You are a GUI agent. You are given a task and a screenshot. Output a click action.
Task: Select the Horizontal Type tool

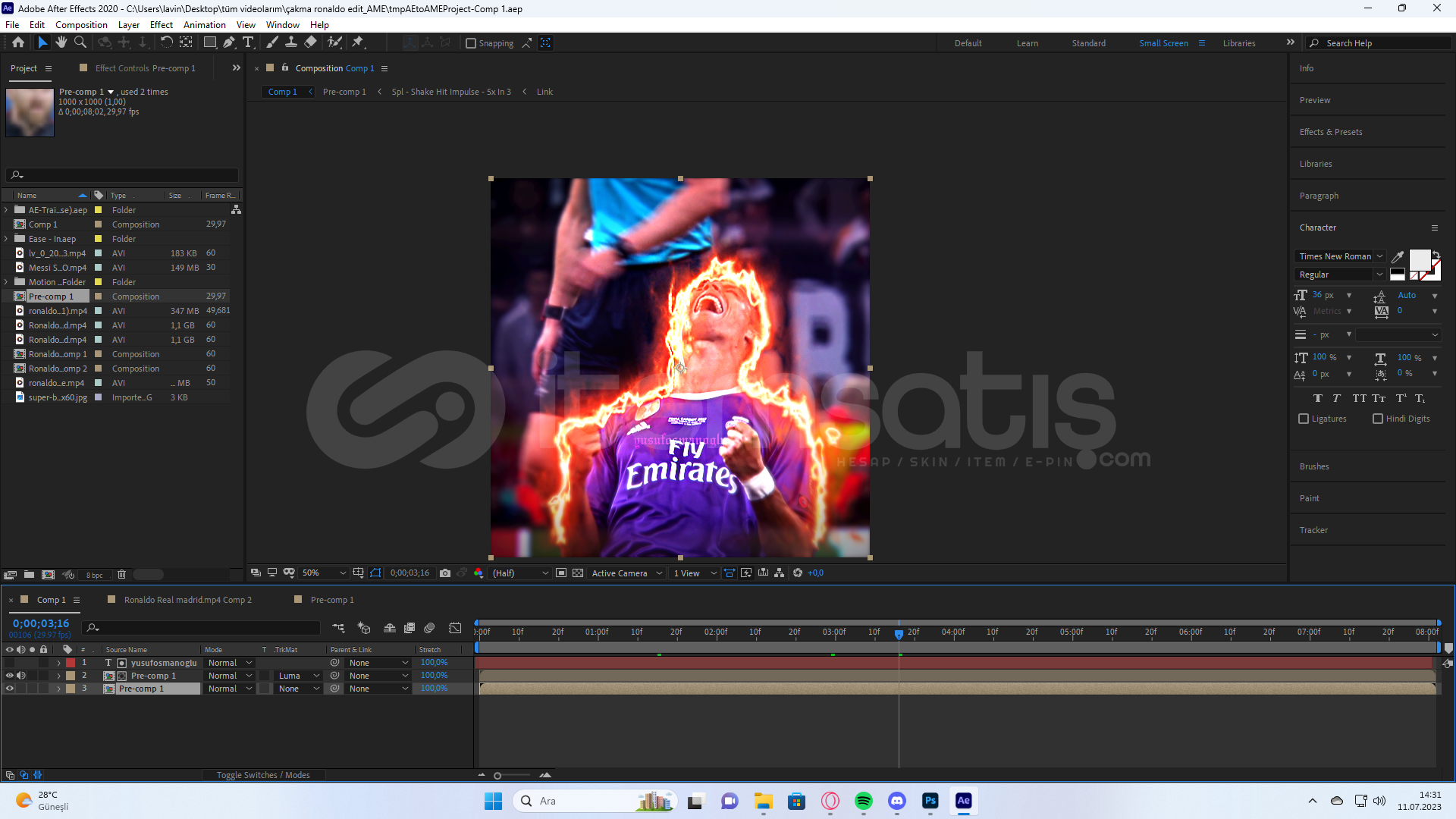click(x=248, y=42)
